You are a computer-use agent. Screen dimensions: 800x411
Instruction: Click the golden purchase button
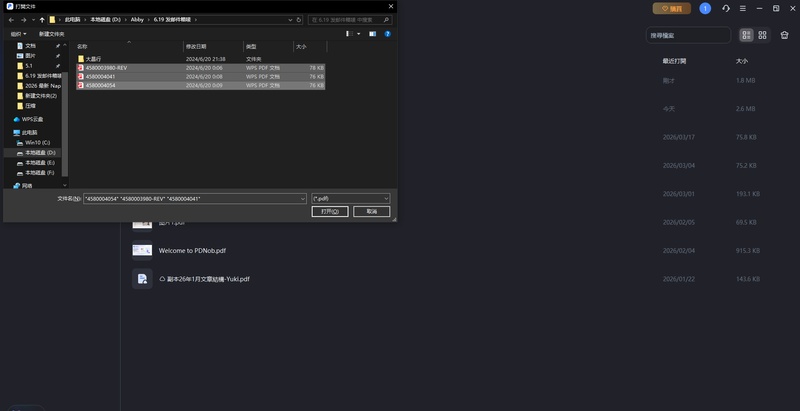671,8
